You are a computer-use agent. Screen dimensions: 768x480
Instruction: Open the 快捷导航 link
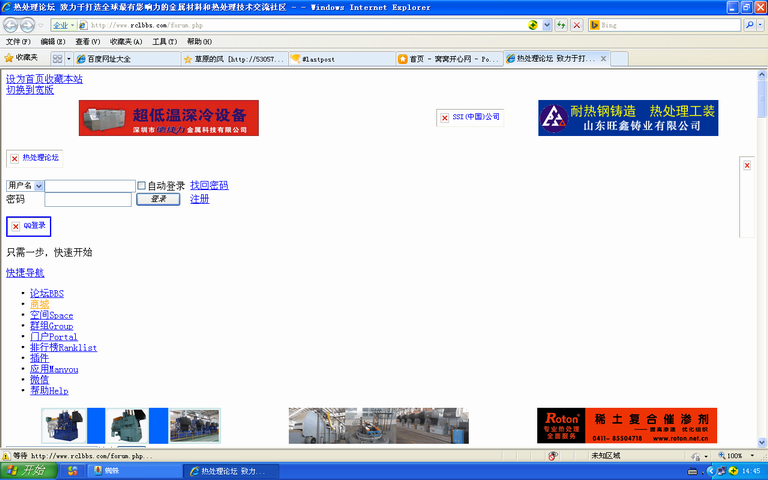click(x=25, y=273)
